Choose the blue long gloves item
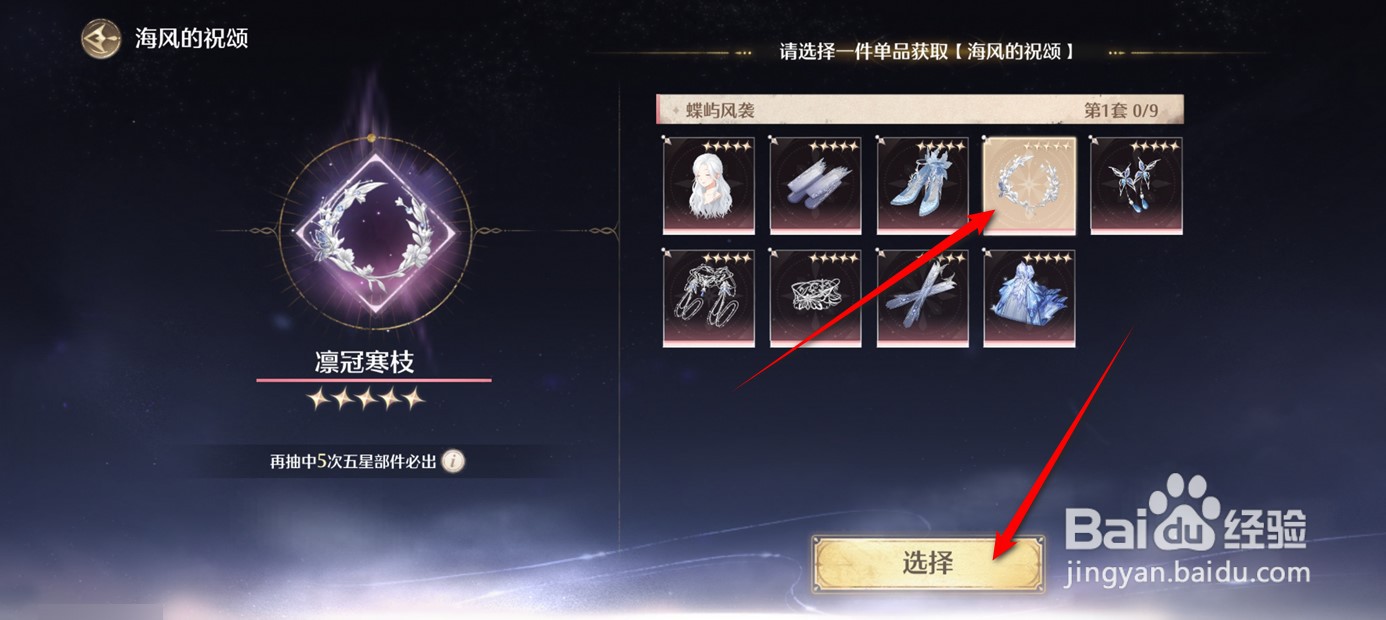 [923, 299]
